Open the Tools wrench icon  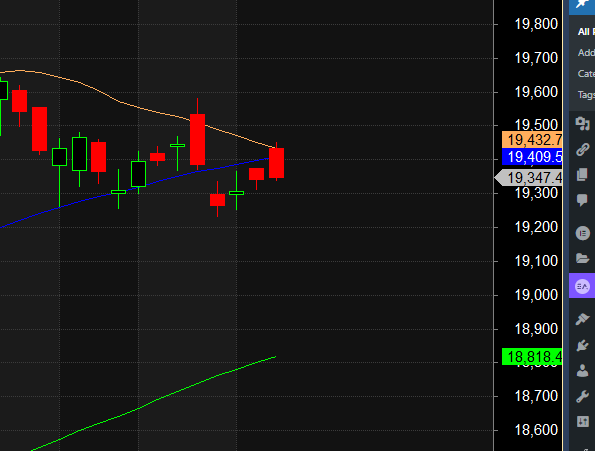(582, 396)
